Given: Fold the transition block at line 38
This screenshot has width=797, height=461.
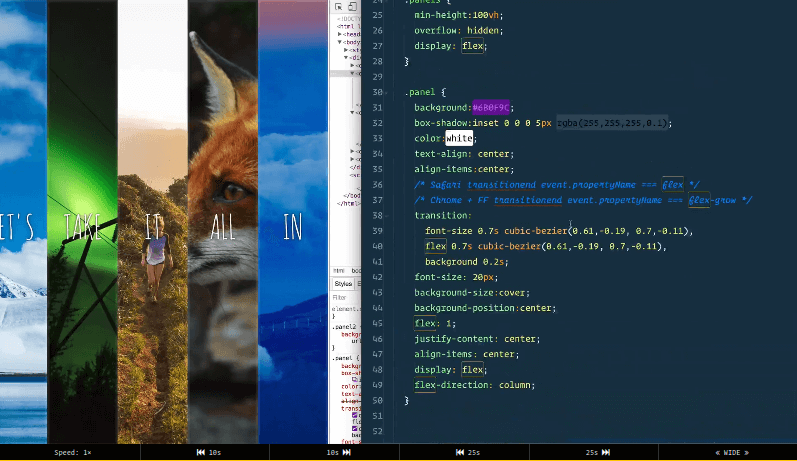Looking at the screenshot, I should (x=387, y=216).
